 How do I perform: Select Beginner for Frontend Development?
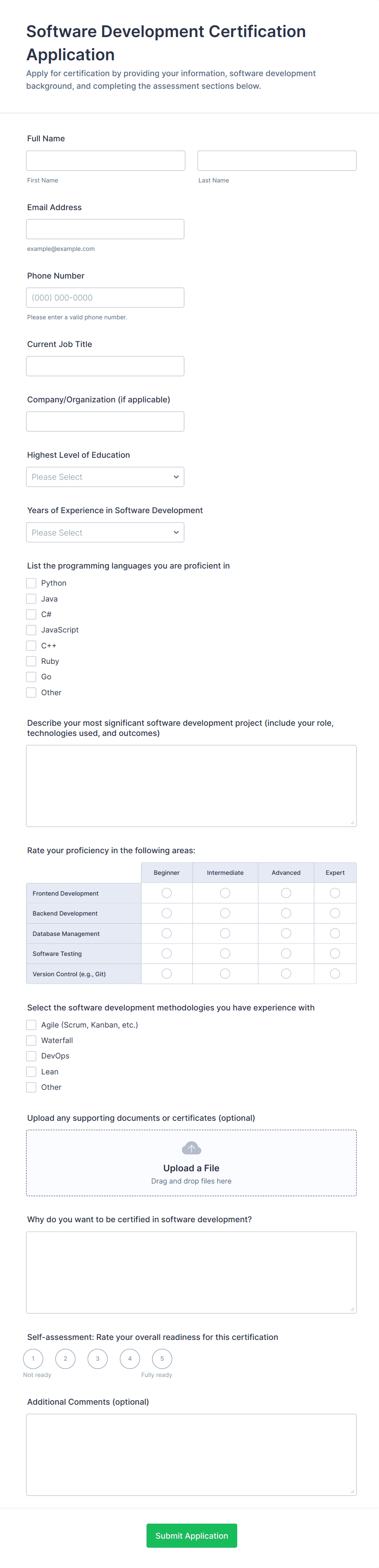tap(166, 893)
